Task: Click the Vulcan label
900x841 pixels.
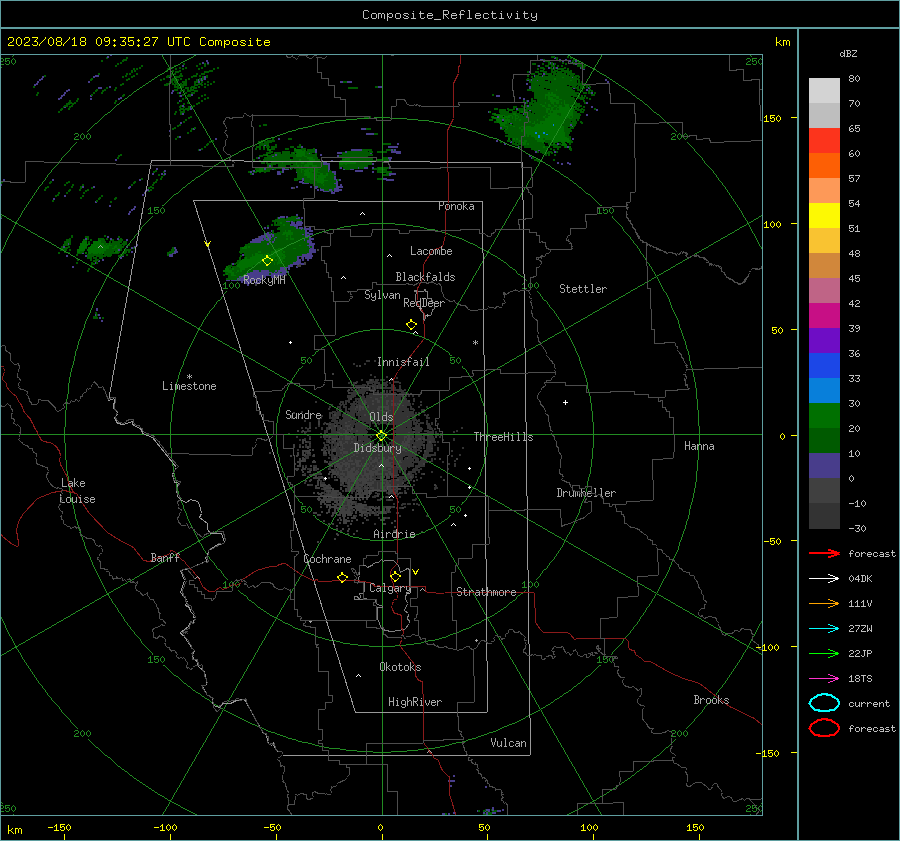Action: point(509,743)
